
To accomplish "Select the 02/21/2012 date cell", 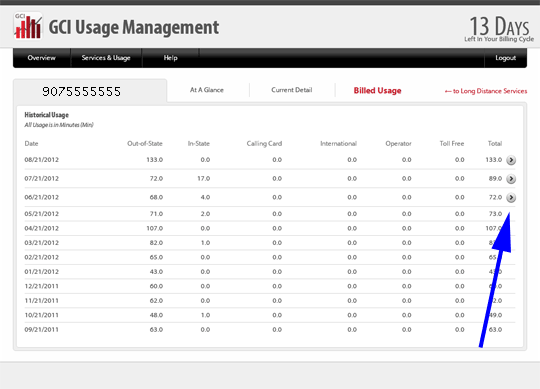I will (42, 257).
